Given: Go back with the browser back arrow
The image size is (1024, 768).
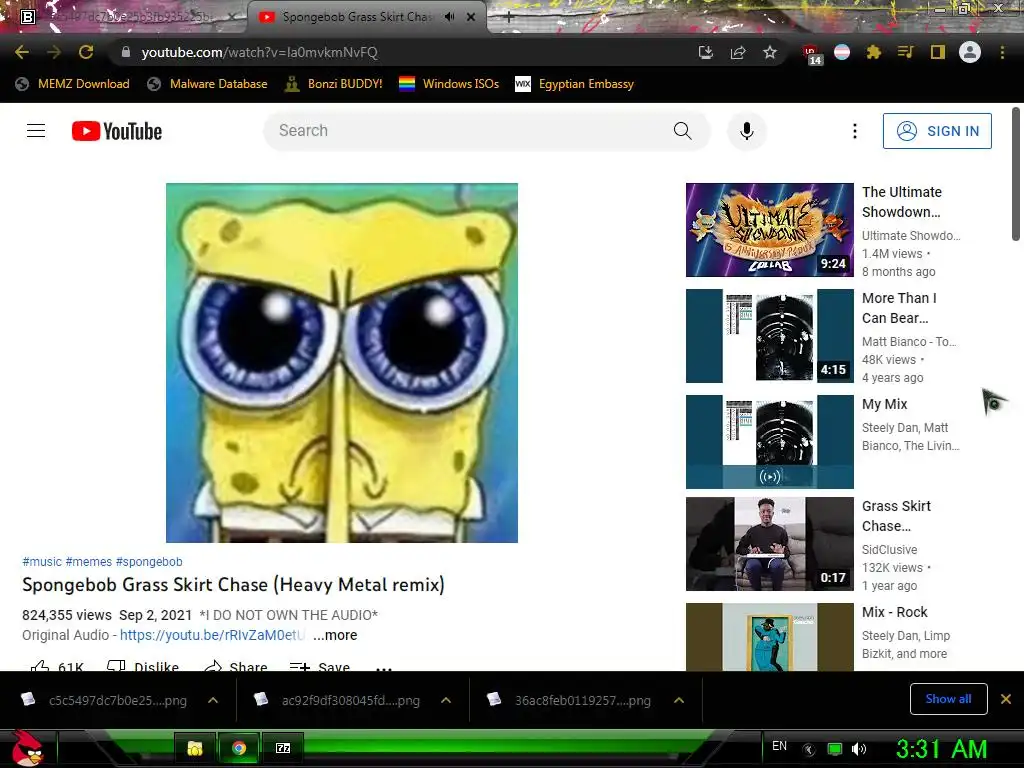Looking at the screenshot, I should tap(22, 52).
